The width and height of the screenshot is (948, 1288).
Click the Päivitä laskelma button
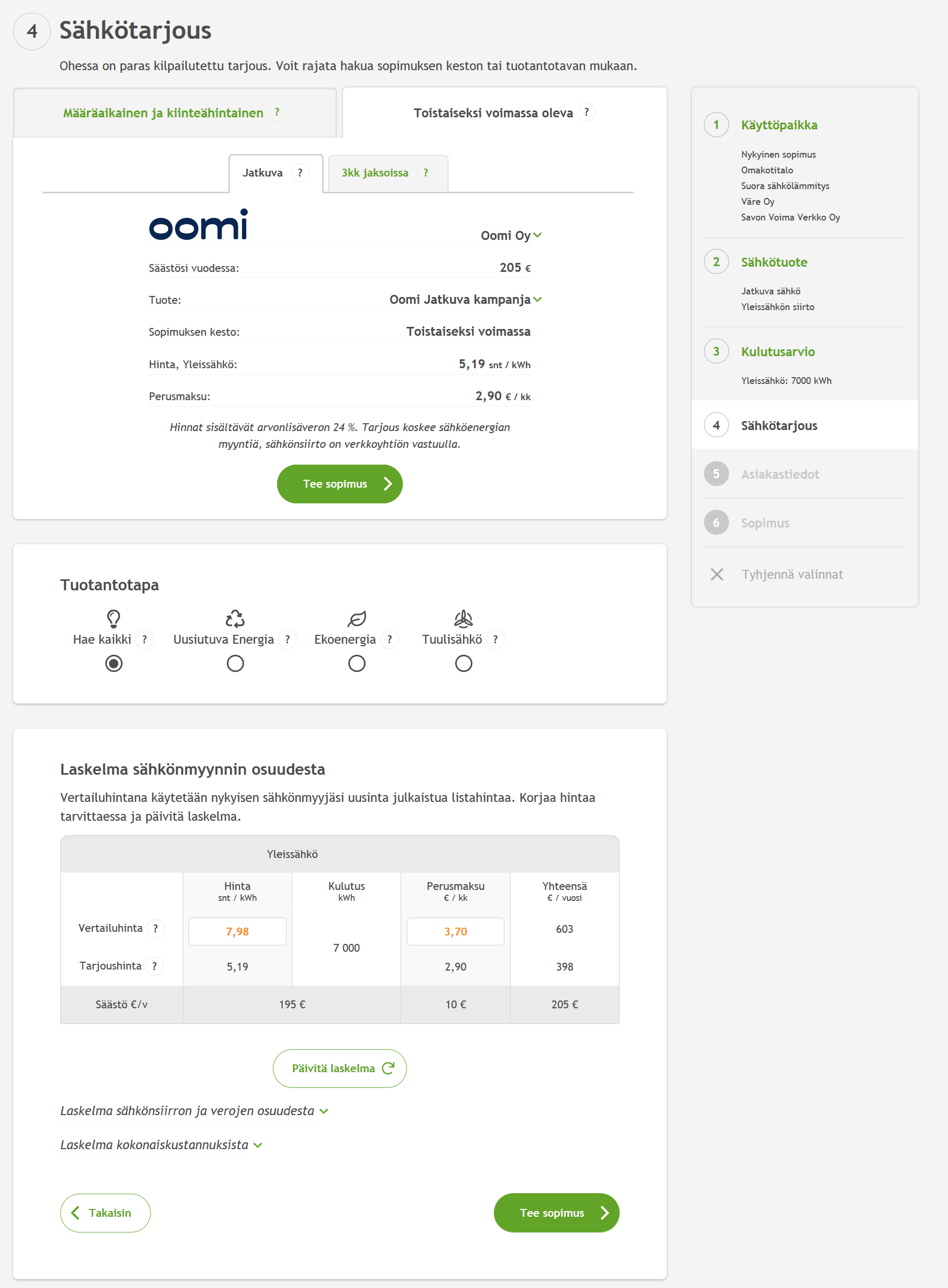[340, 1068]
